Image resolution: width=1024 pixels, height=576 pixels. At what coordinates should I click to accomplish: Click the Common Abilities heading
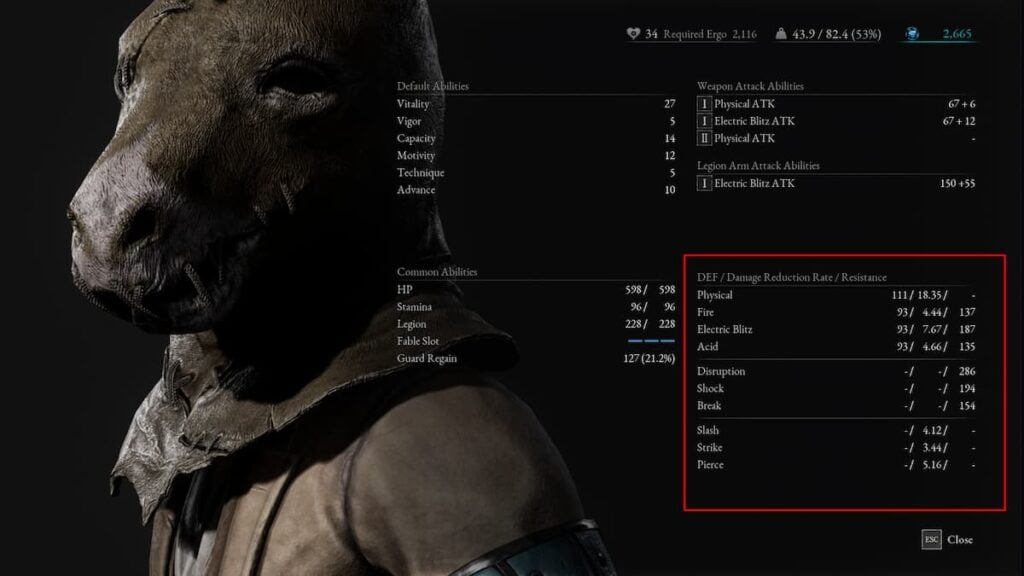(437, 272)
